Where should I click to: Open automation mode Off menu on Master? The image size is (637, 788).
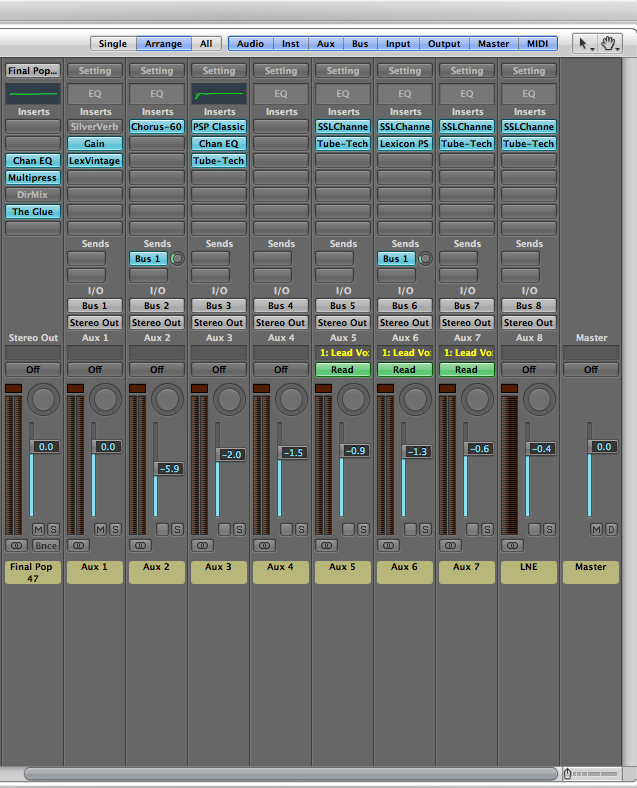[591, 370]
